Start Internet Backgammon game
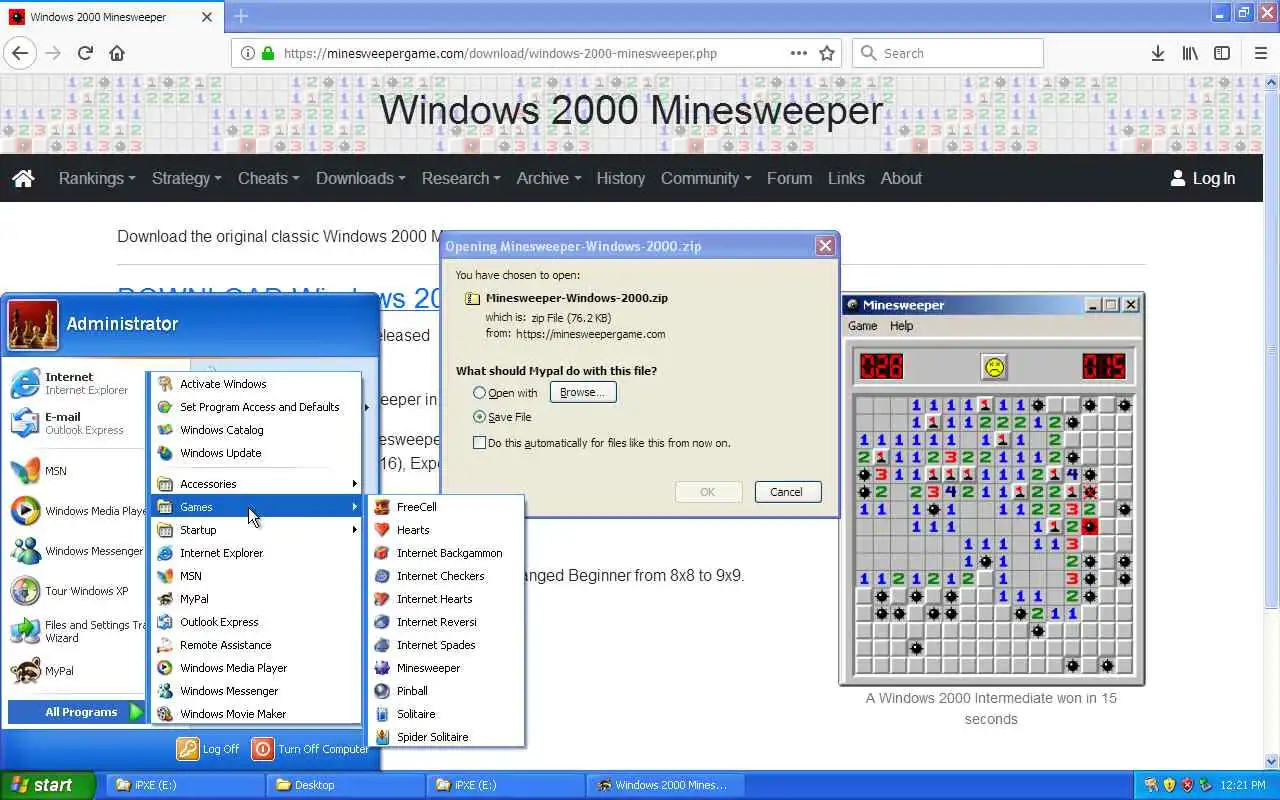Viewport: 1280px width, 800px height. [x=446, y=553]
